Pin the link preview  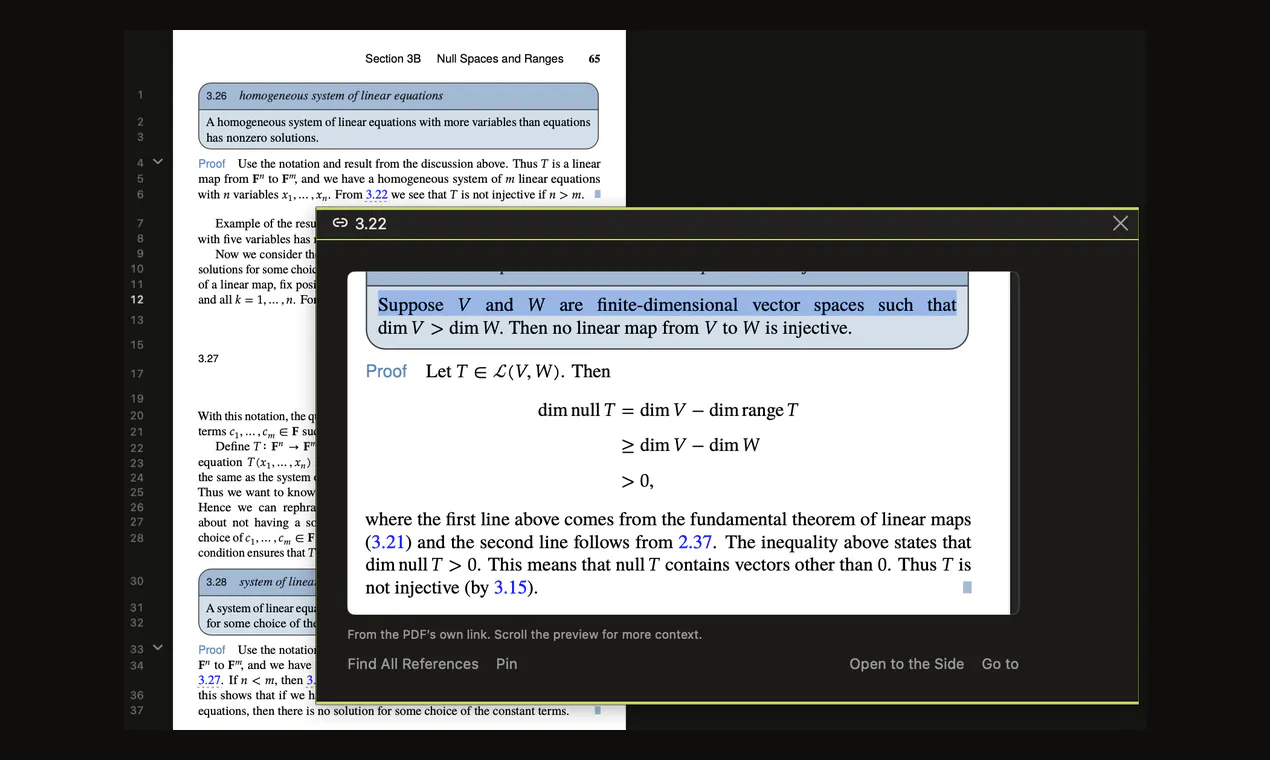(507, 664)
